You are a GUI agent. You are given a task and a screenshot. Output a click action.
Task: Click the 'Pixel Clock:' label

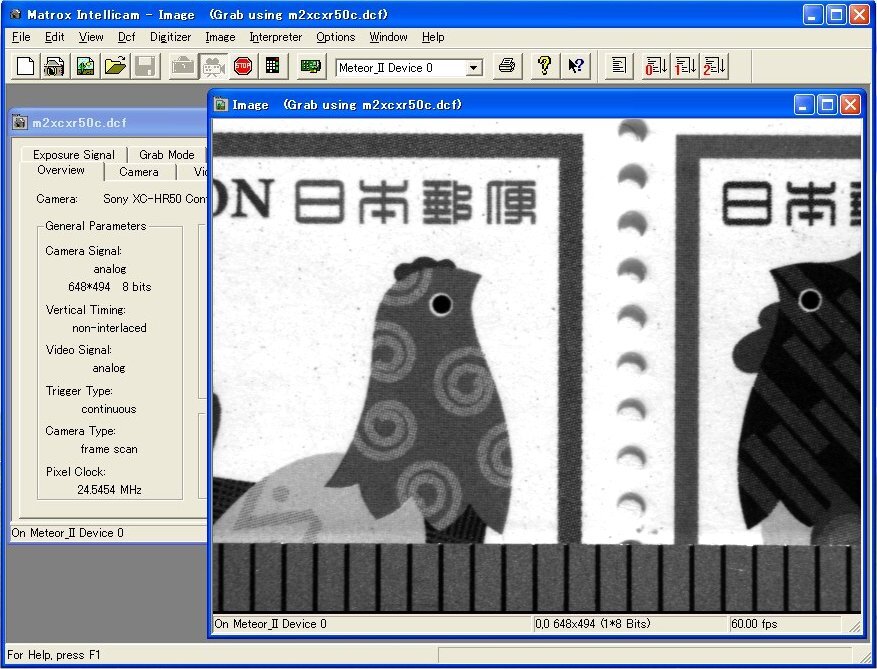click(76, 472)
